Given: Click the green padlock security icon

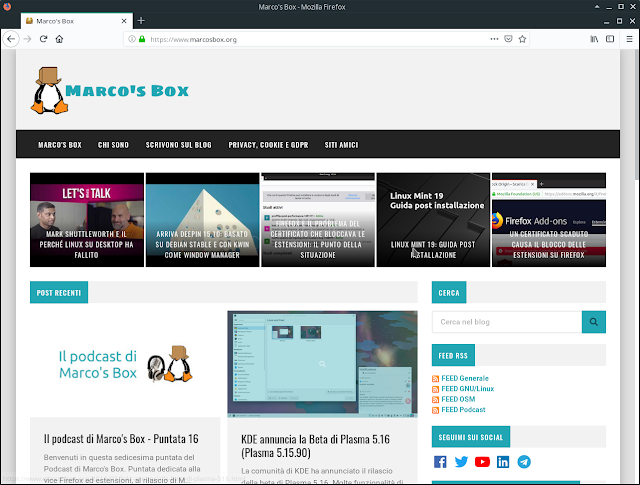Looking at the screenshot, I should click(142, 39).
